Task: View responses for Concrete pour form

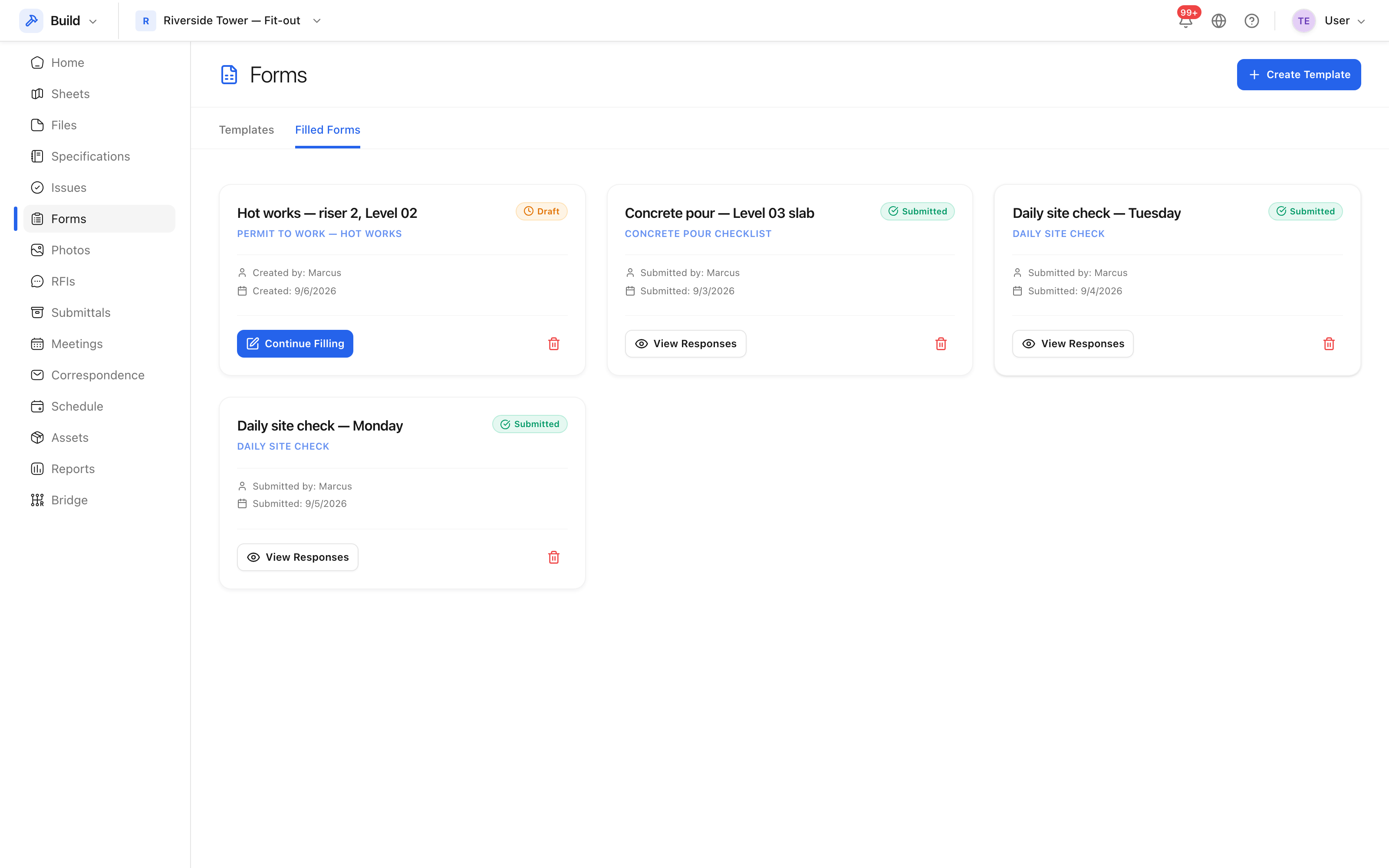Action: pos(685,344)
